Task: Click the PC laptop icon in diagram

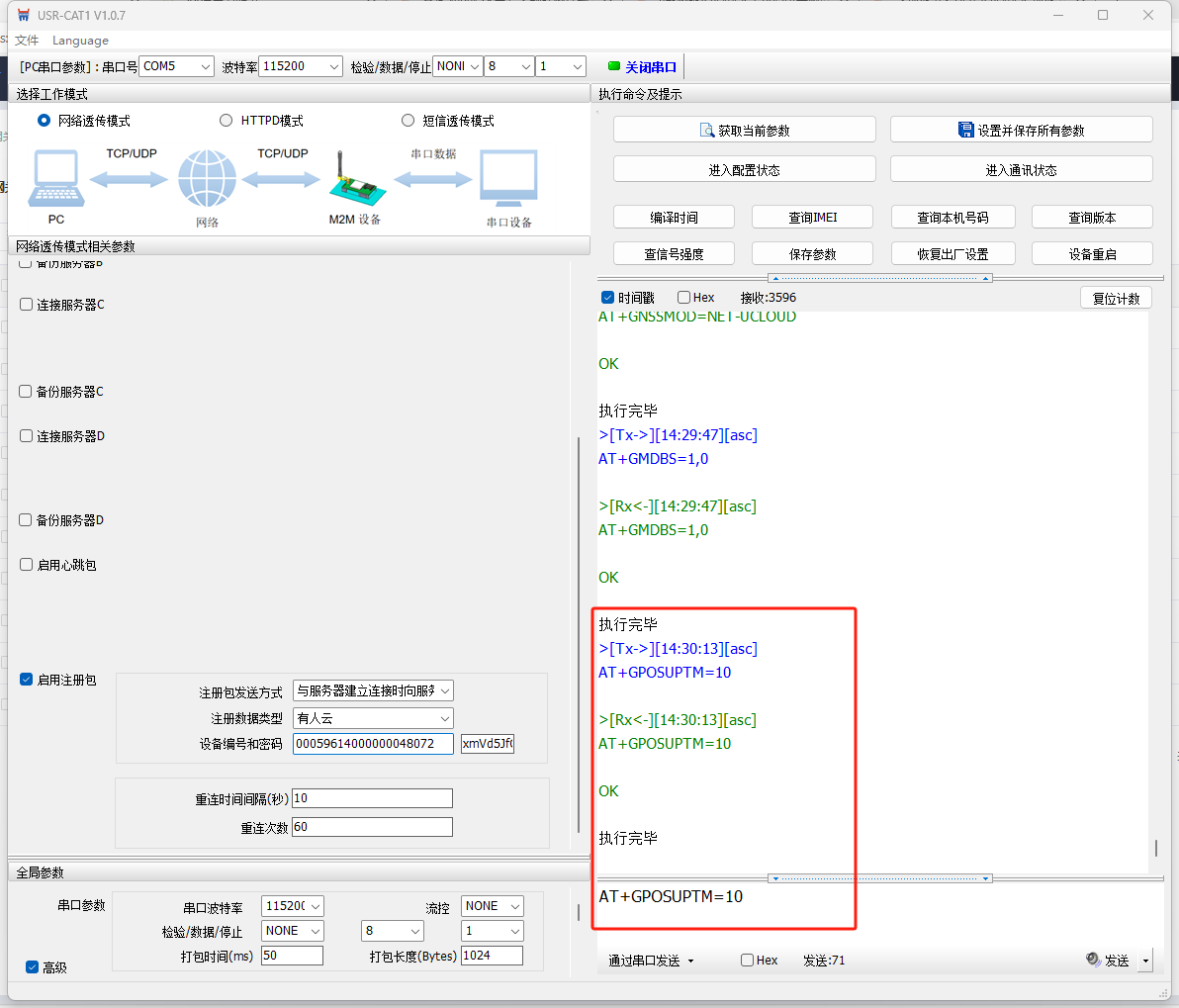Action: 56,179
